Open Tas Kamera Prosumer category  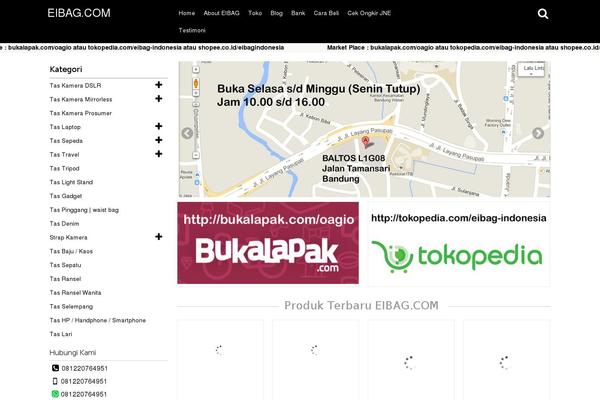pos(80,113)
